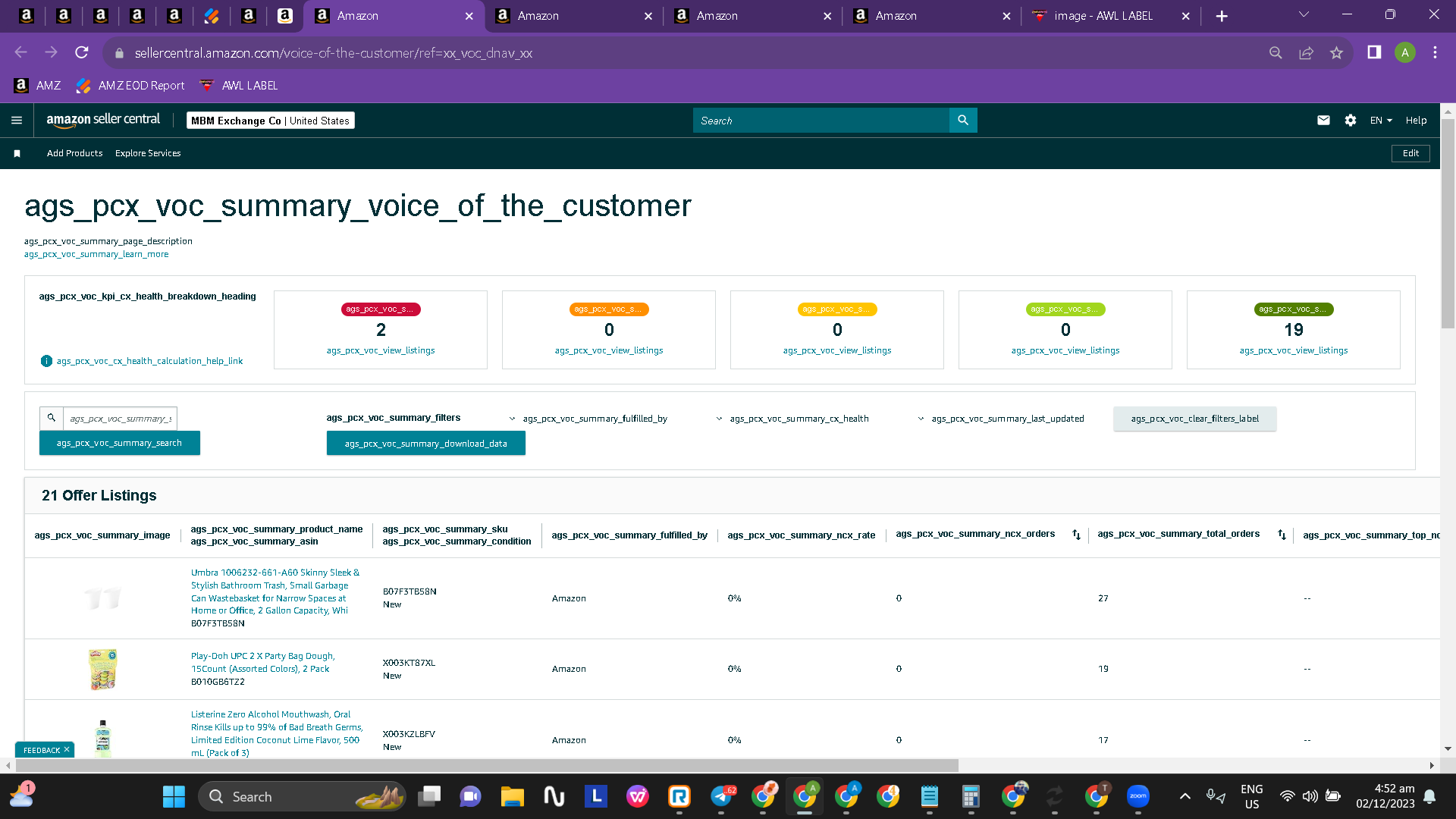Go back to the previous page

(20, 52)
